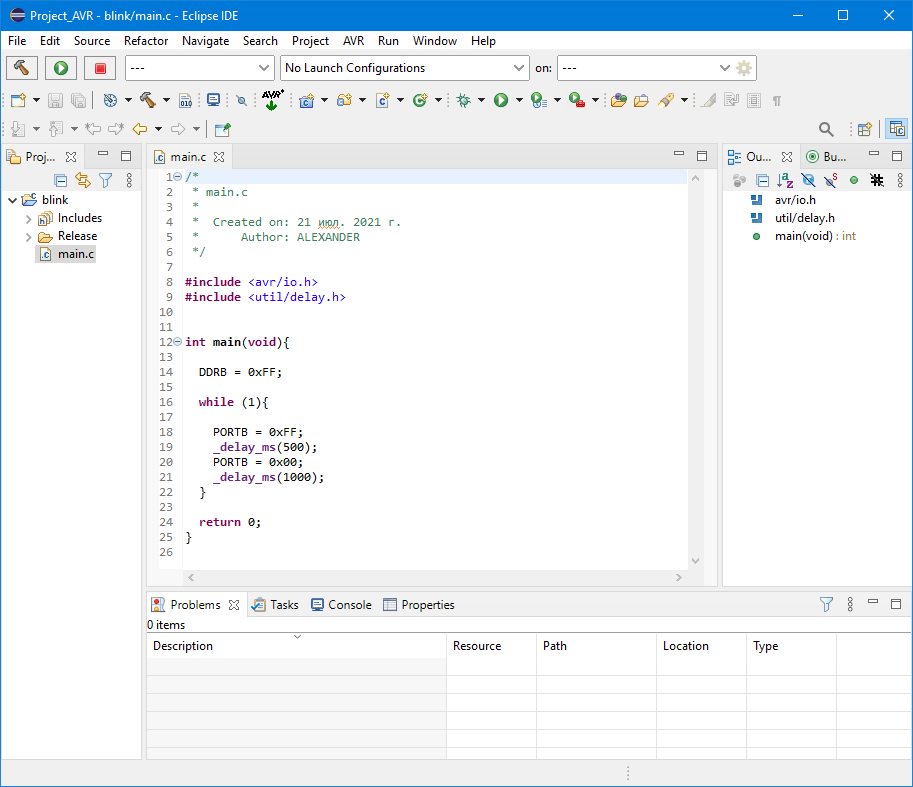Screen dimensions: 913x787
Task: Open the Refactor menu
Action: (146, 41)
